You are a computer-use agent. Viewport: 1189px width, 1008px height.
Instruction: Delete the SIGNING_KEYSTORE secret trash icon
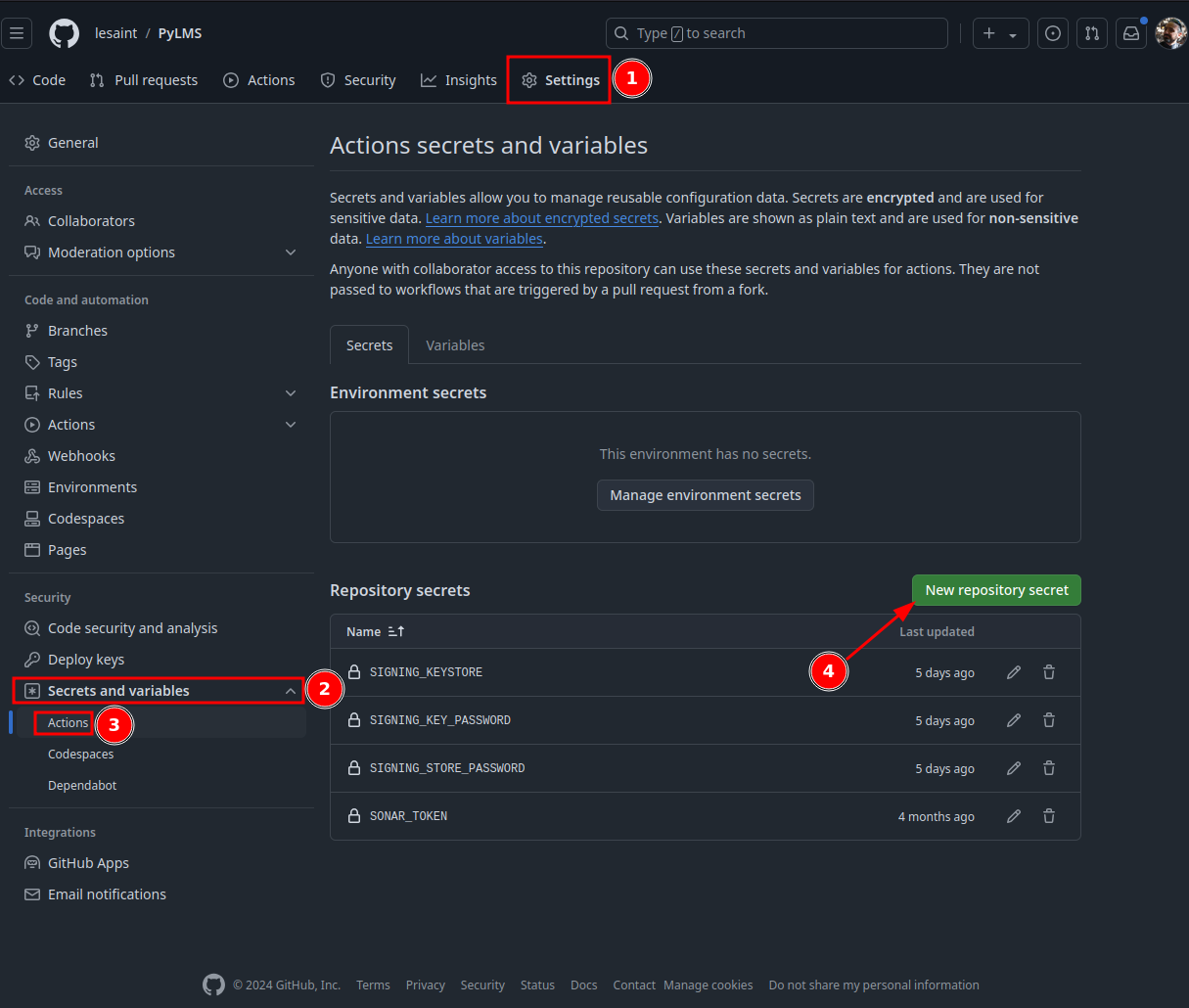[1049, 672]
